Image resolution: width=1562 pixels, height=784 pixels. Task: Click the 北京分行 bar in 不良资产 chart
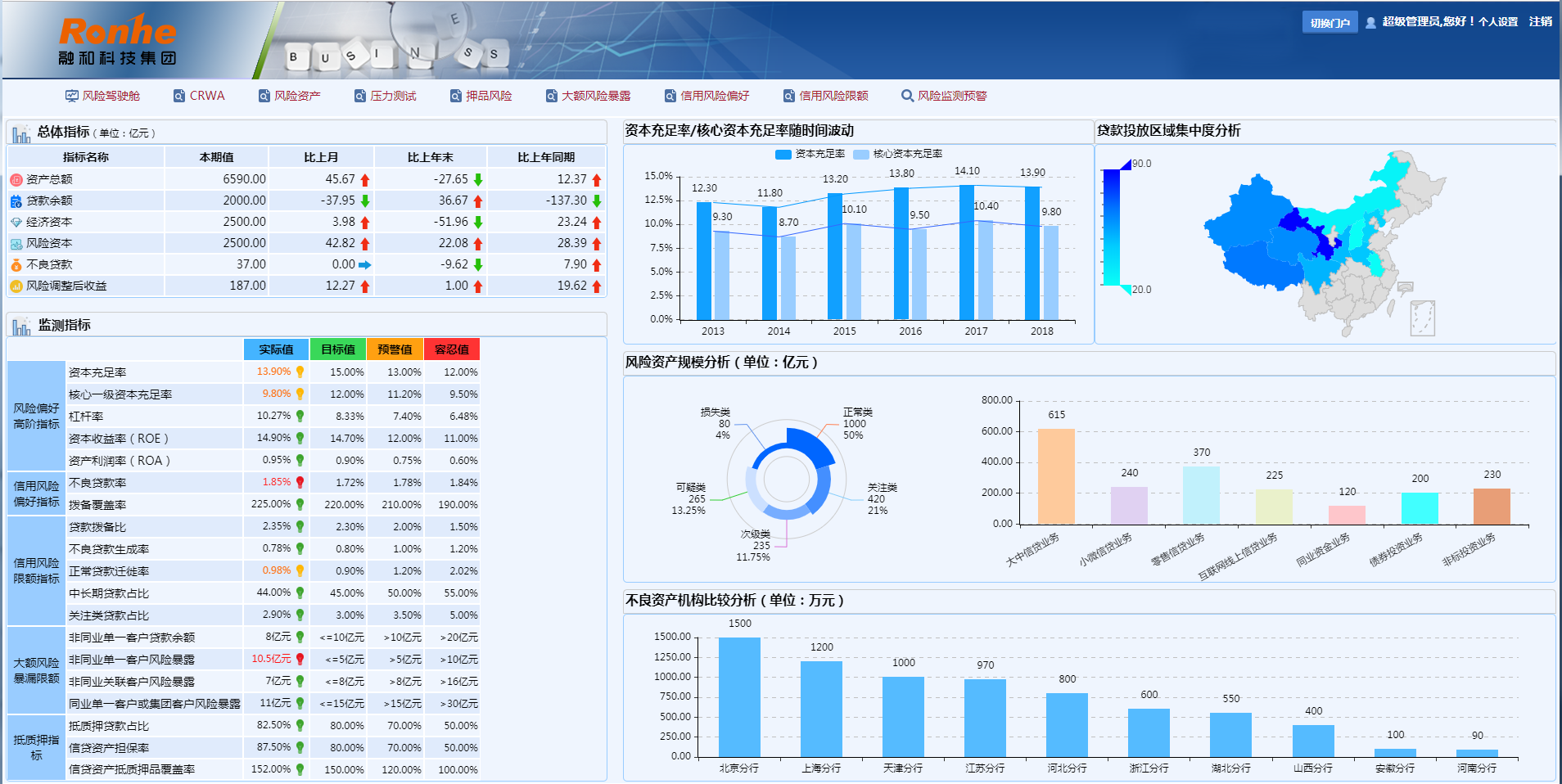739,696
